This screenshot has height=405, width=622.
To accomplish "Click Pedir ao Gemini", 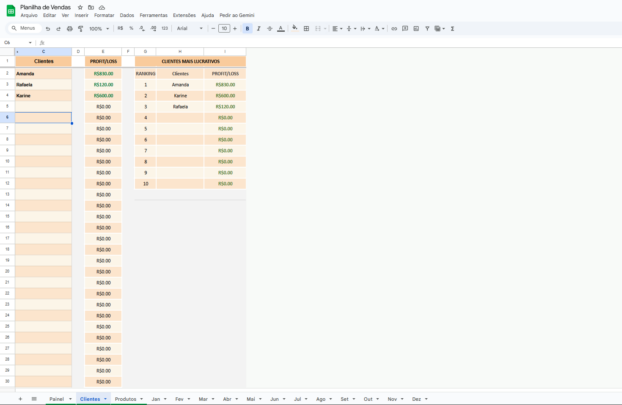I will [x=237, y=16].
